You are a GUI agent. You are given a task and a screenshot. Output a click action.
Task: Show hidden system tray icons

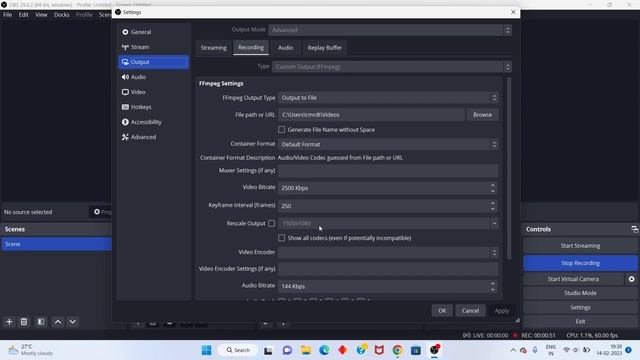coord(513,350)
